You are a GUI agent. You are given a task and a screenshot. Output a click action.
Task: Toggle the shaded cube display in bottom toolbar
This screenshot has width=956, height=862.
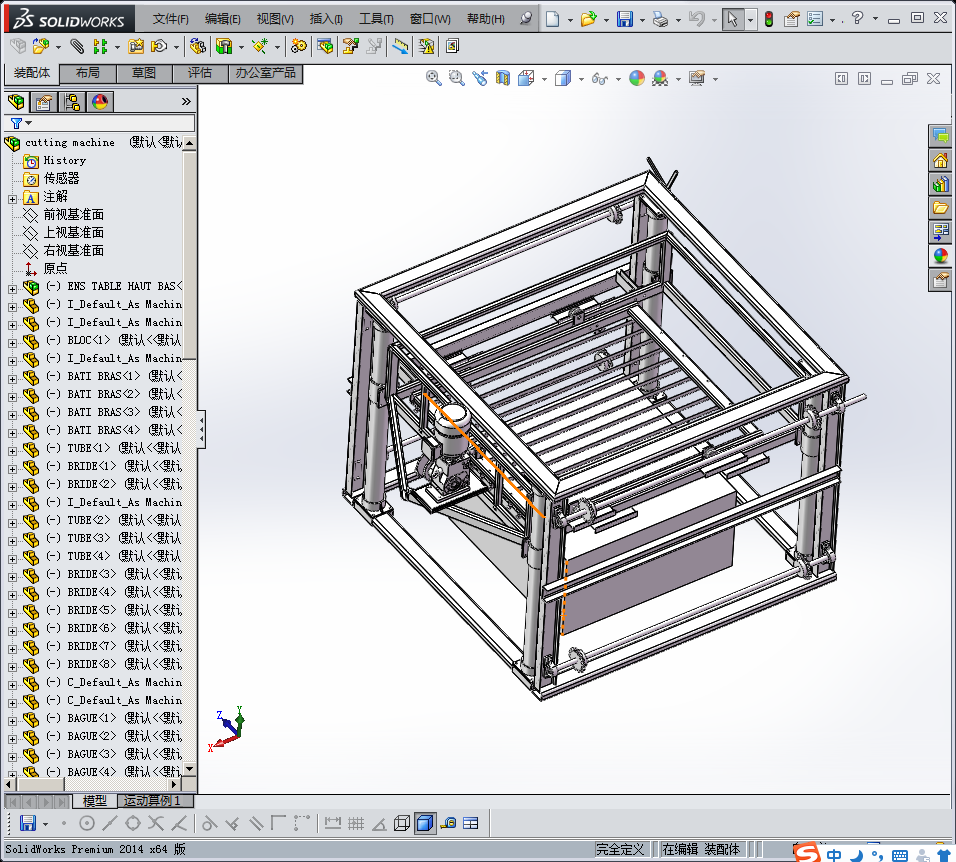tap(425, 824)
